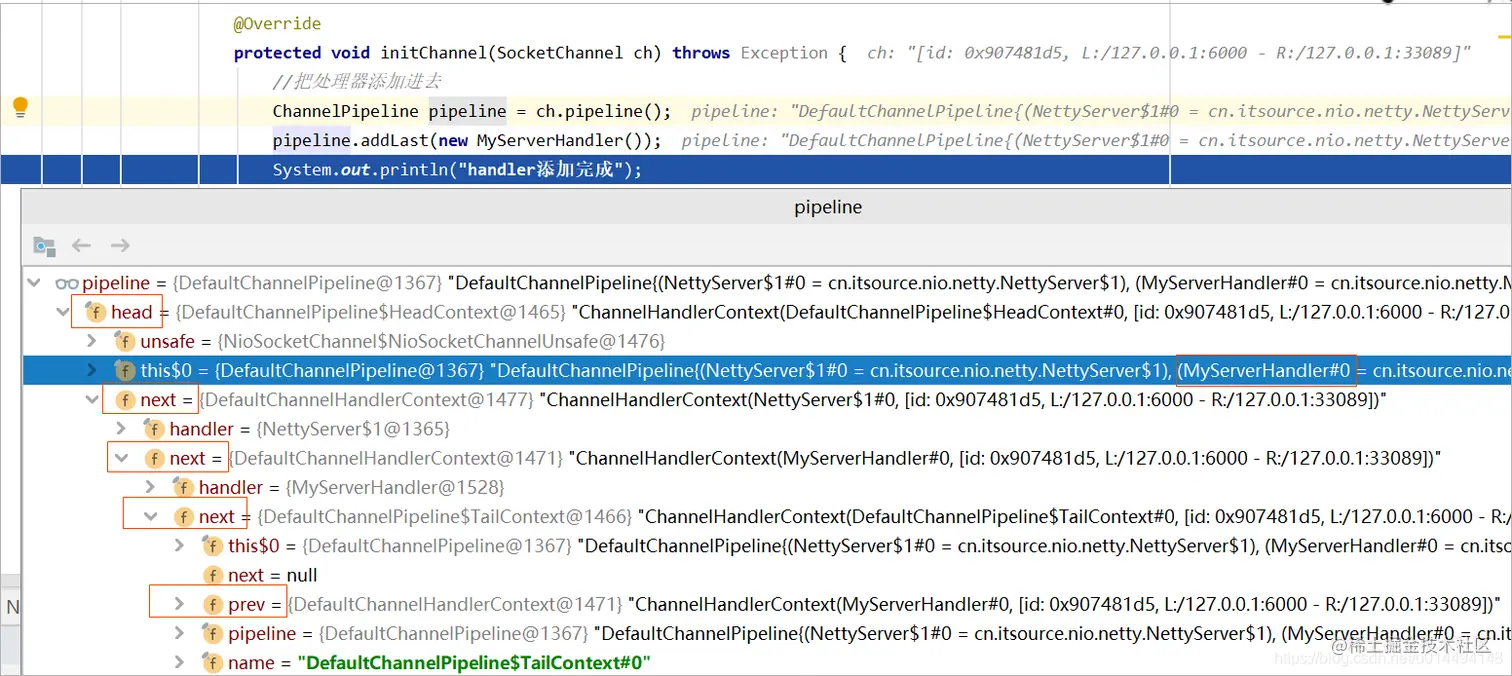The width and height of the screenshot is (1512, 676).
Task: Click field icon of handler NettyServer$1@1365
Action: (154, 429)
